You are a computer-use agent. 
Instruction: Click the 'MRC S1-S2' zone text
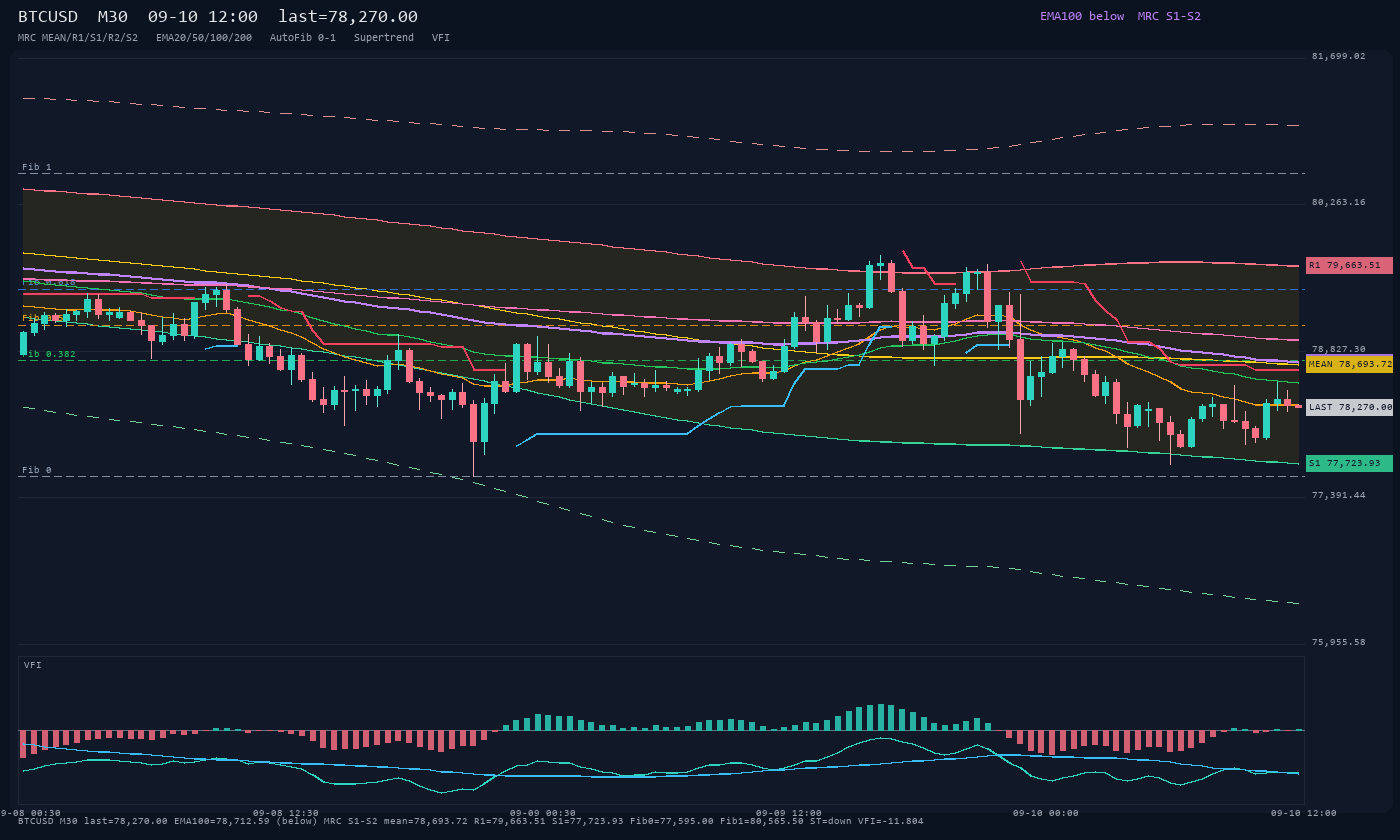1169,16
